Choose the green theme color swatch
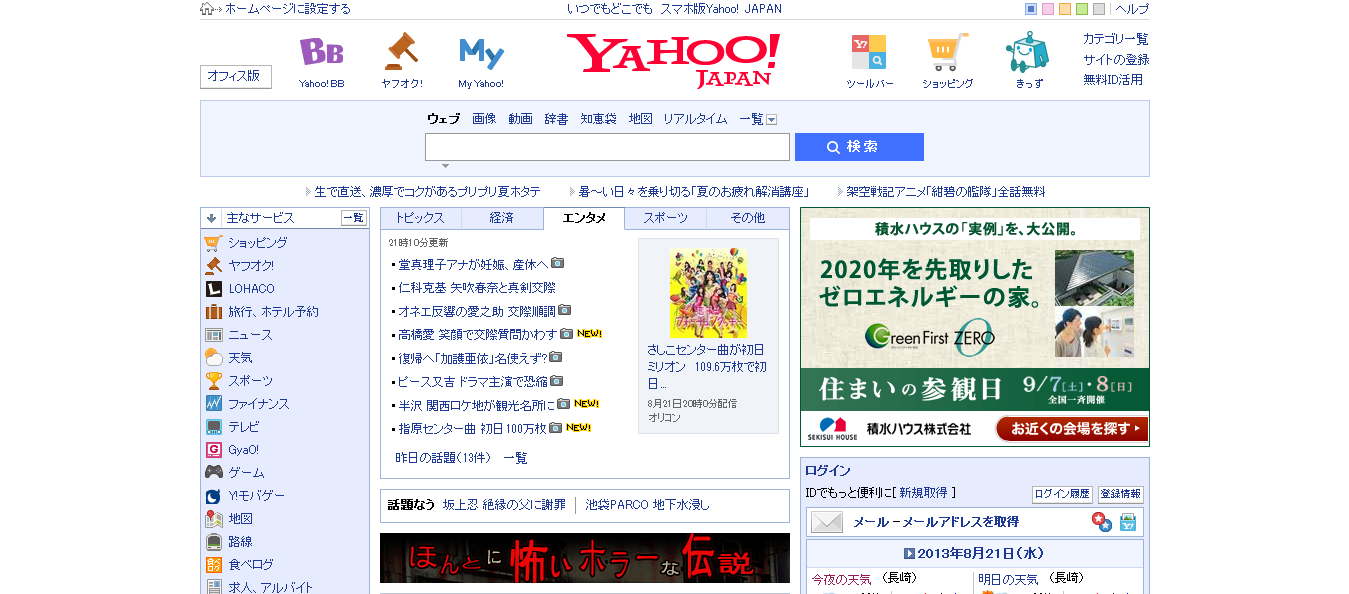 1082,9
